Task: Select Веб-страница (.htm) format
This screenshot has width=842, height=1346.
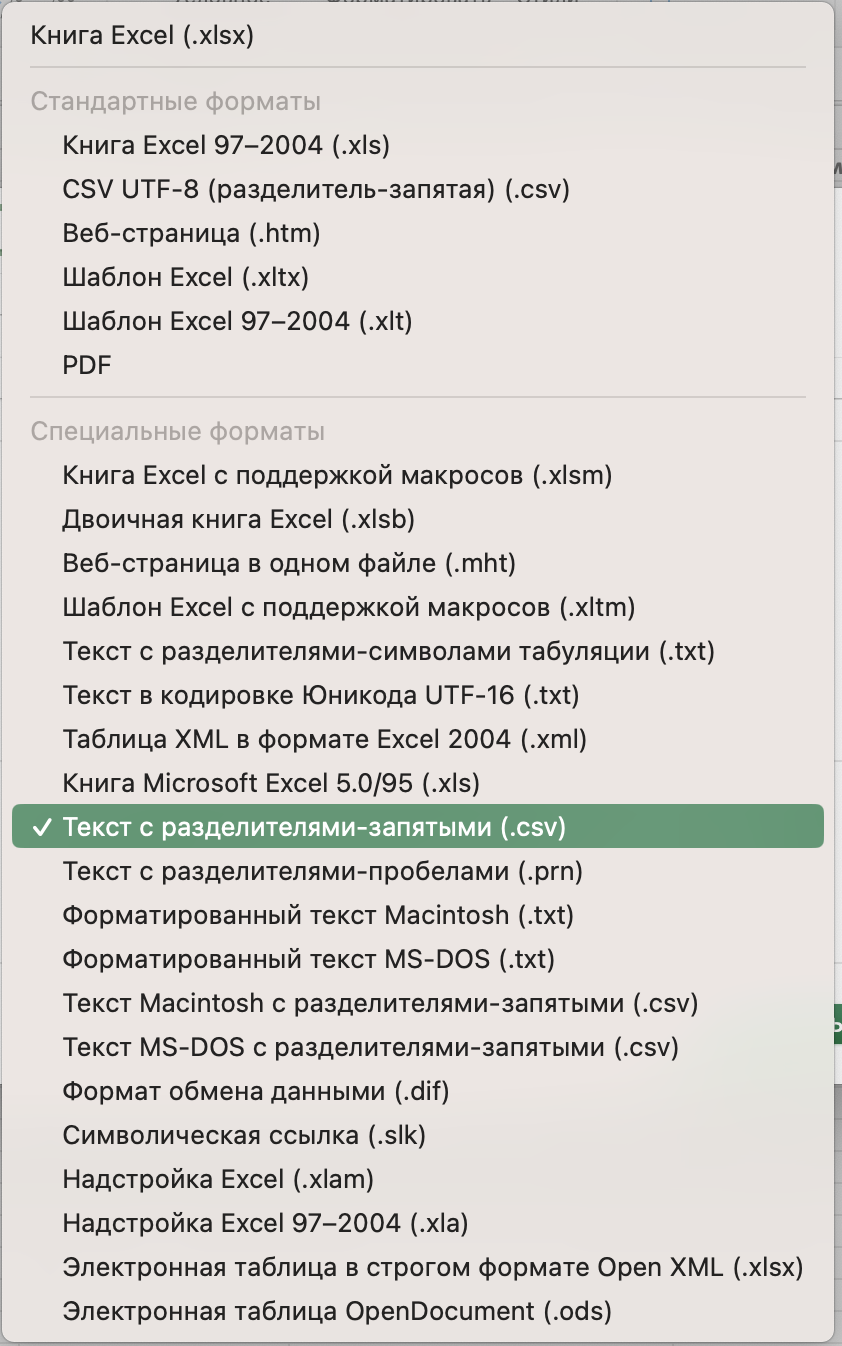Action: [x=191, y=234]
